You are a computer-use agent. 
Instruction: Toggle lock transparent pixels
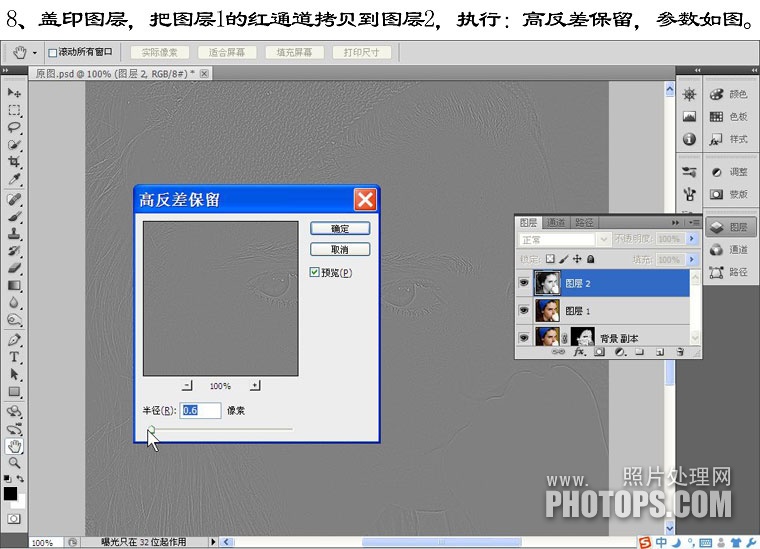(550, 259)
